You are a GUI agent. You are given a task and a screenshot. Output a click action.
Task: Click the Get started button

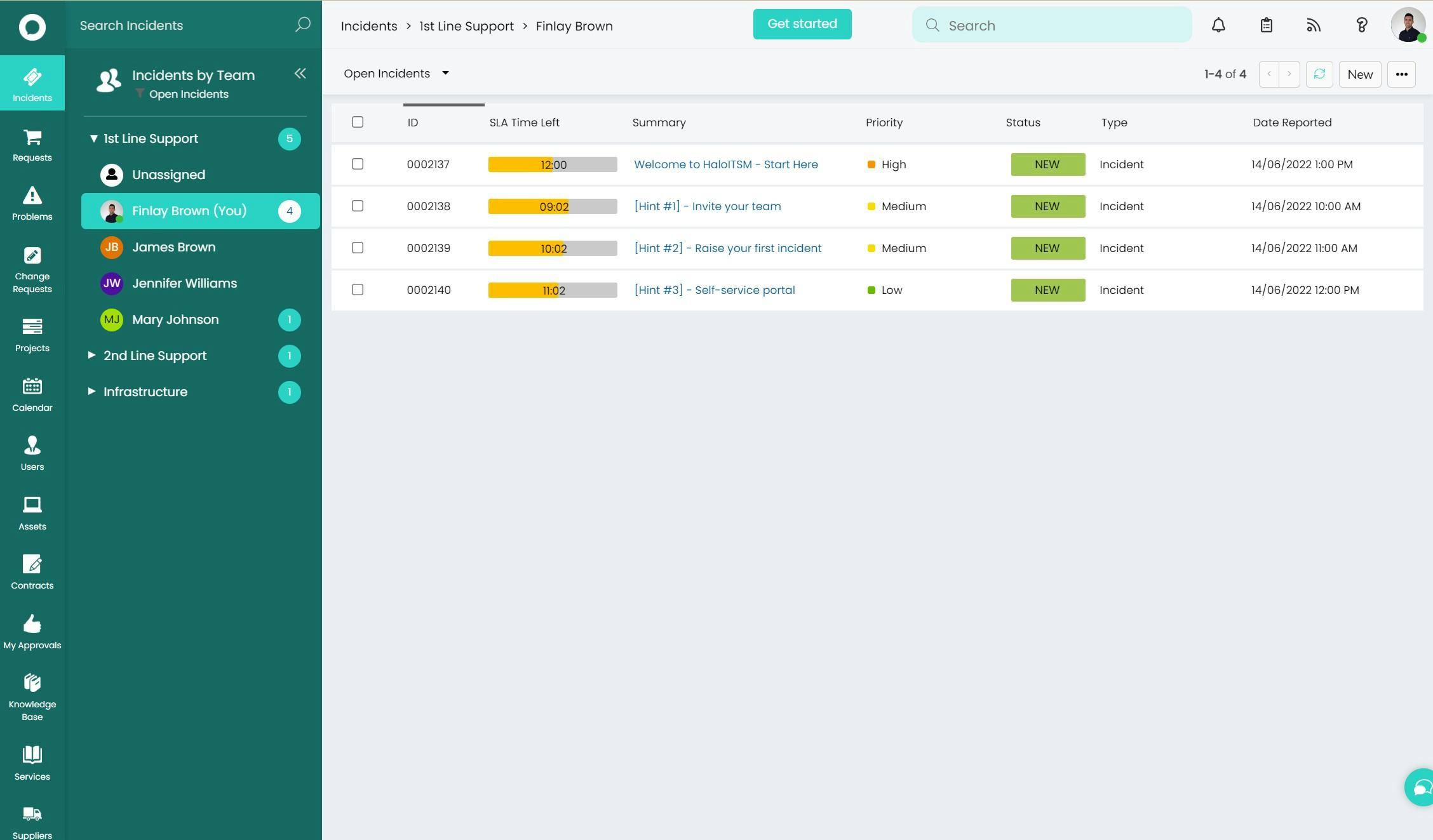802,24
